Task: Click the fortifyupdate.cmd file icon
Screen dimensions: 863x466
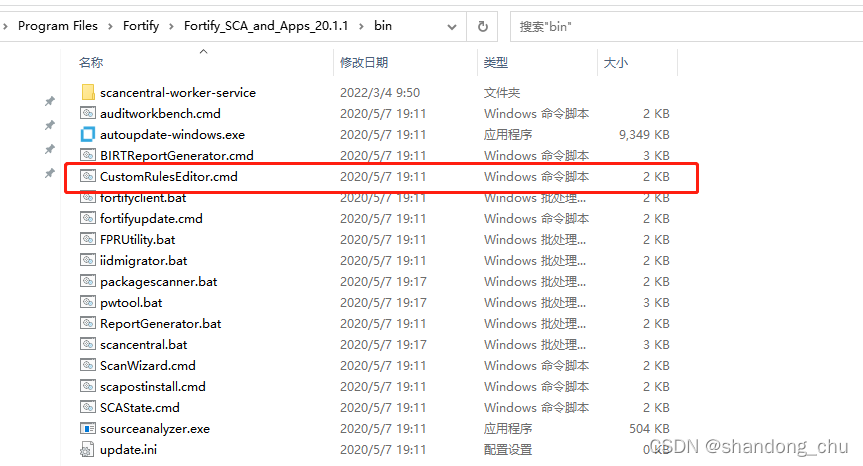Action: coord(88,218)
